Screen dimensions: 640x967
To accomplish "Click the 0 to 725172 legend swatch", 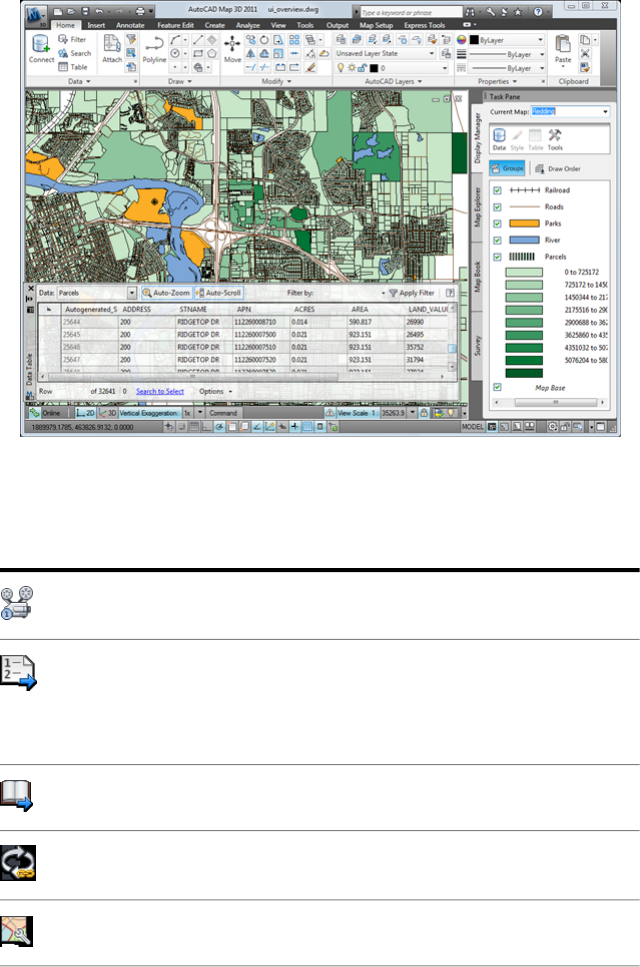I will tap(524, 272).
